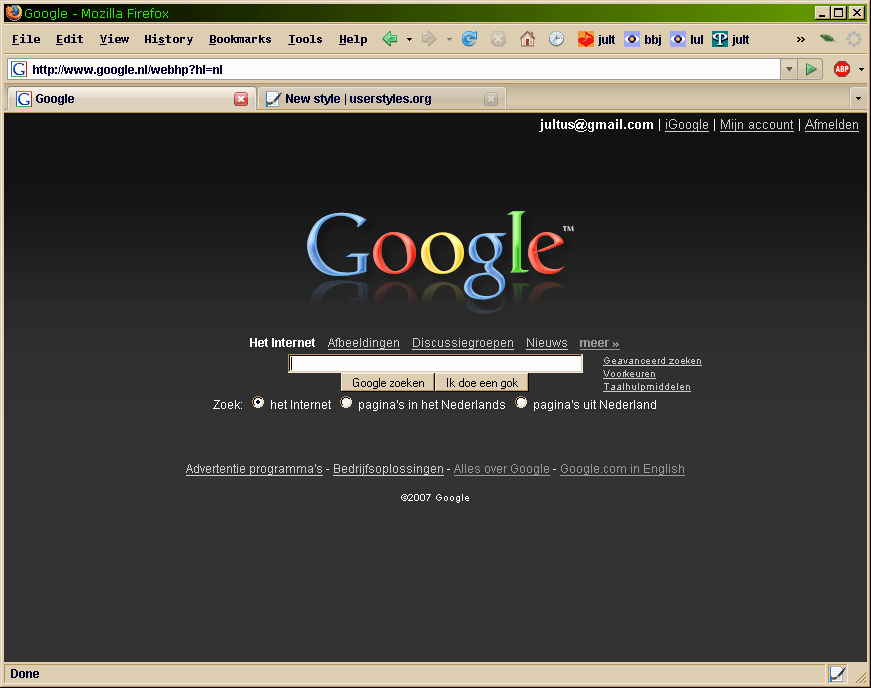
Task: Click the 'Done' status bar text
Action: 25,674
